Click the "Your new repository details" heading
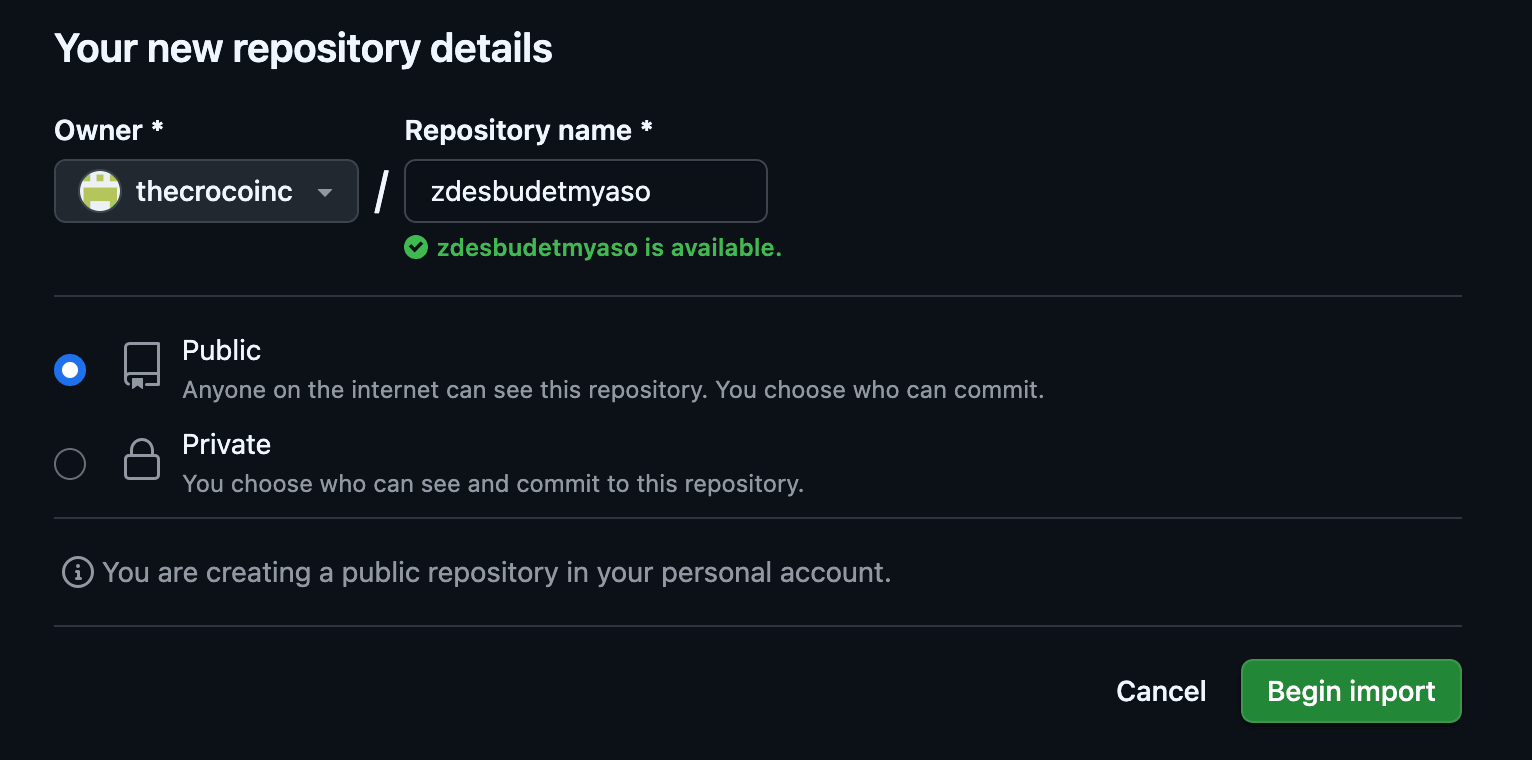Viewport: 1532px width, 760px height. pos(303,48)
